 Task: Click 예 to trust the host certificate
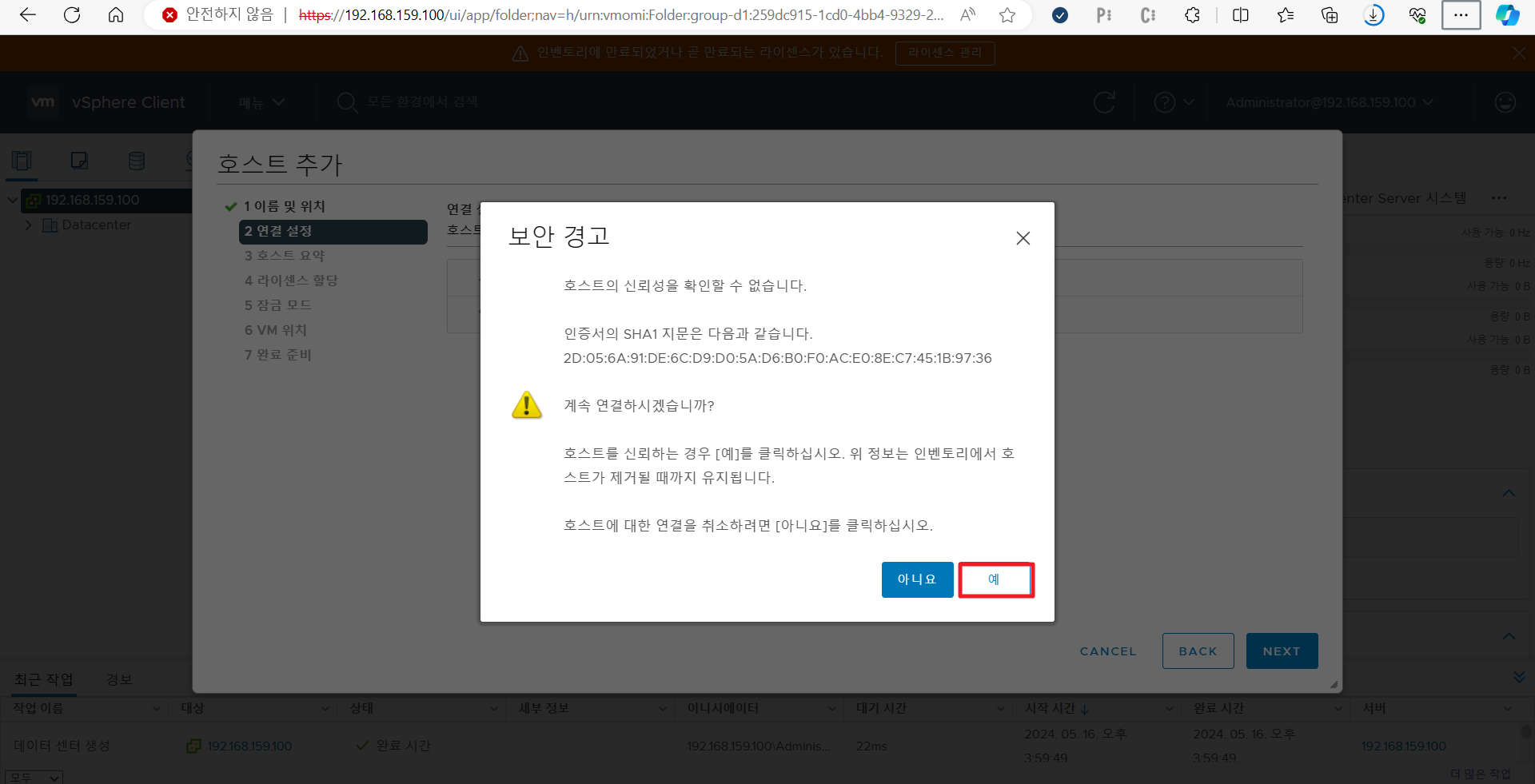coord(995,579)
